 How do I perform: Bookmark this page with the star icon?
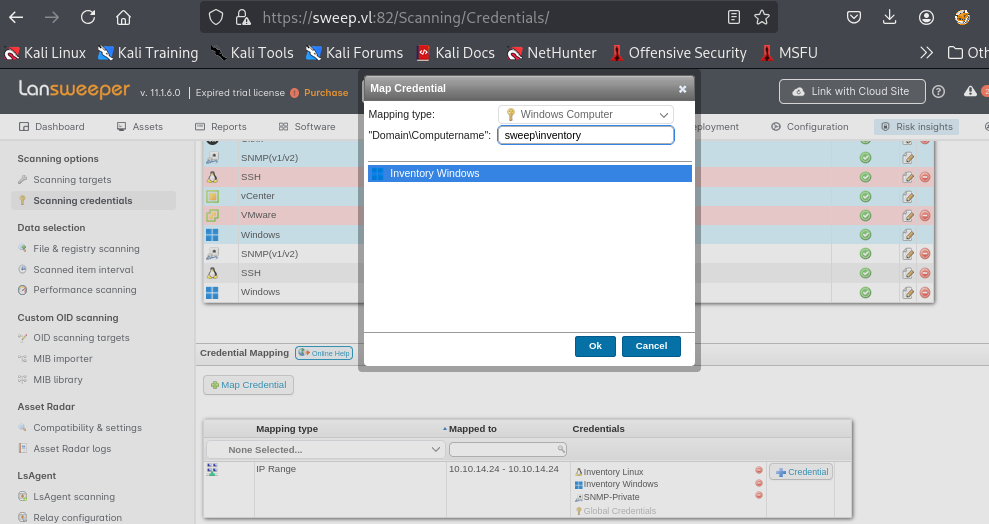(x=762, y=17)
